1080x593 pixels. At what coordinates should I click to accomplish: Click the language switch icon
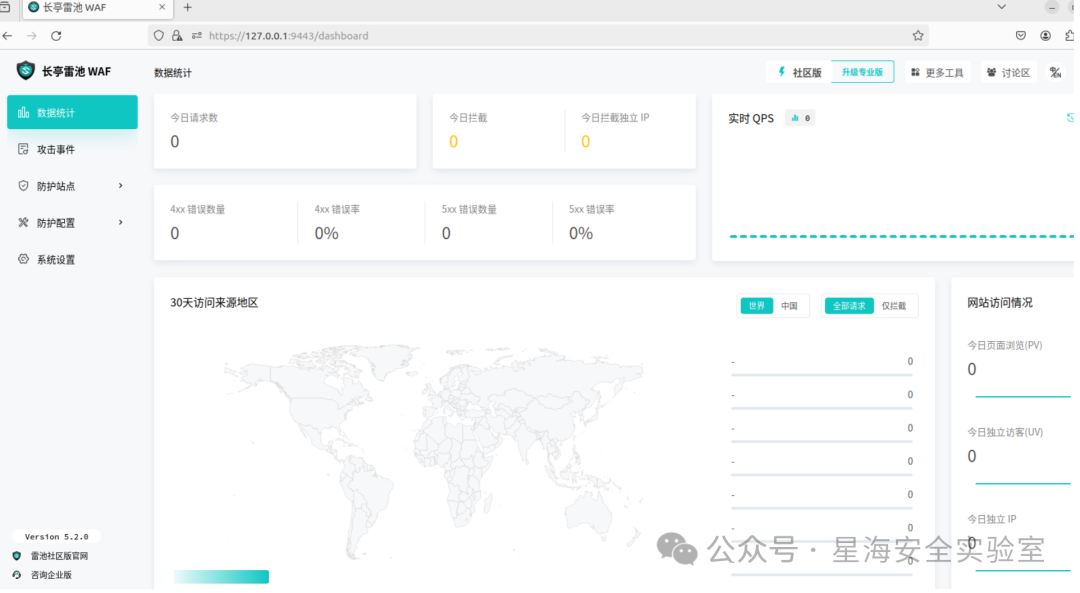pyautogui.click(x=1055, y=72)
